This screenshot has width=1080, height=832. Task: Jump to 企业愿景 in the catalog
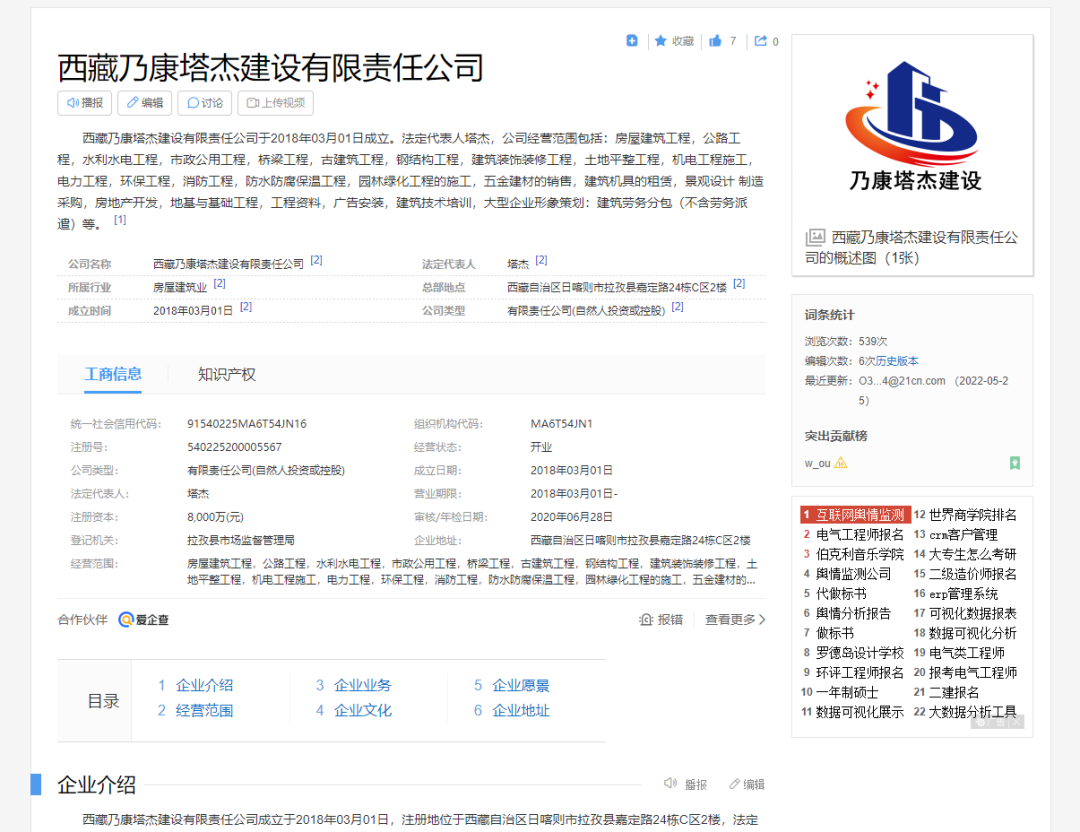(x=521, y=685)
